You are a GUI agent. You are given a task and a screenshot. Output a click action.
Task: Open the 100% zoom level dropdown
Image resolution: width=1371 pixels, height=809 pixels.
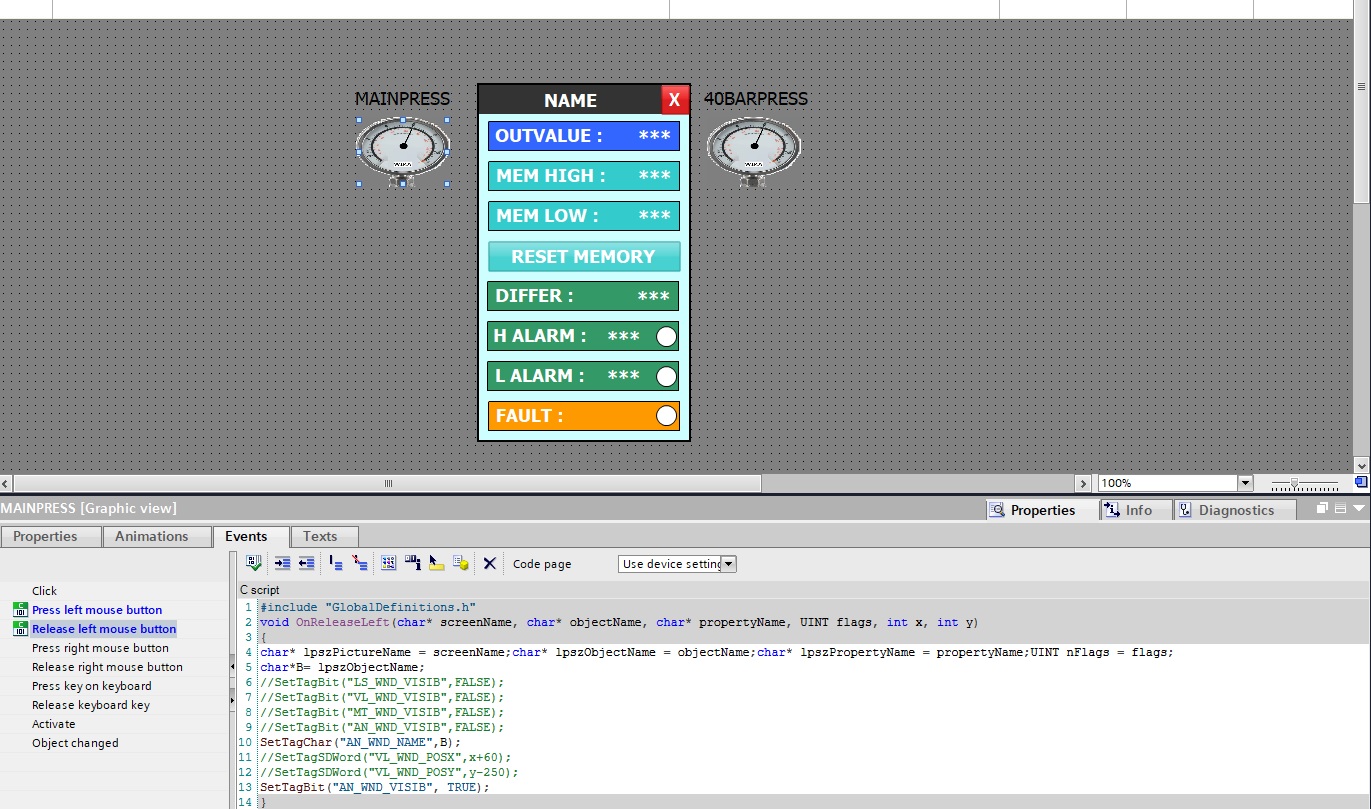coord(1245,483)
